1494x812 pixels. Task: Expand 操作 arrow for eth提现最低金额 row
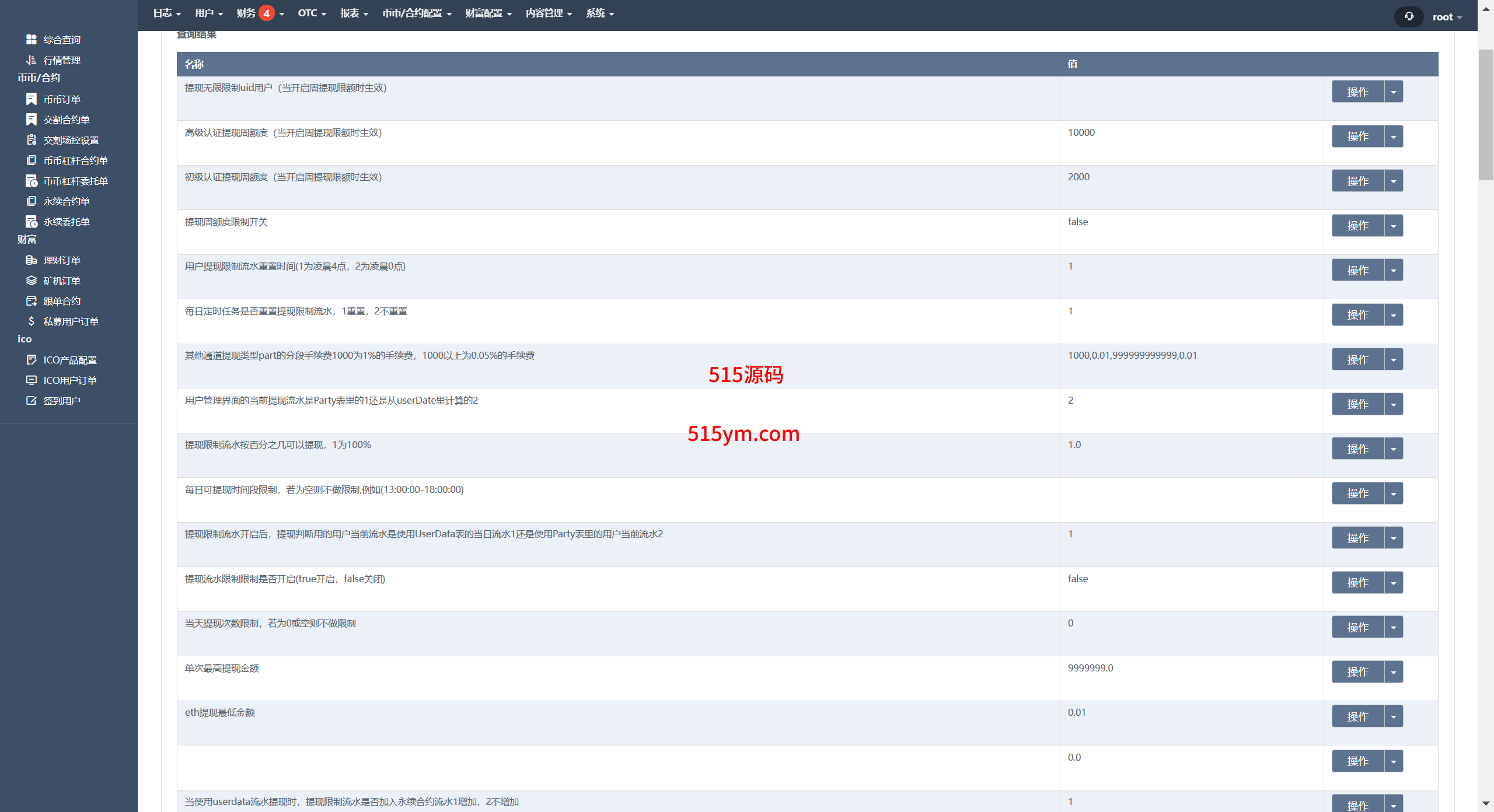(x=1394, y=716)
